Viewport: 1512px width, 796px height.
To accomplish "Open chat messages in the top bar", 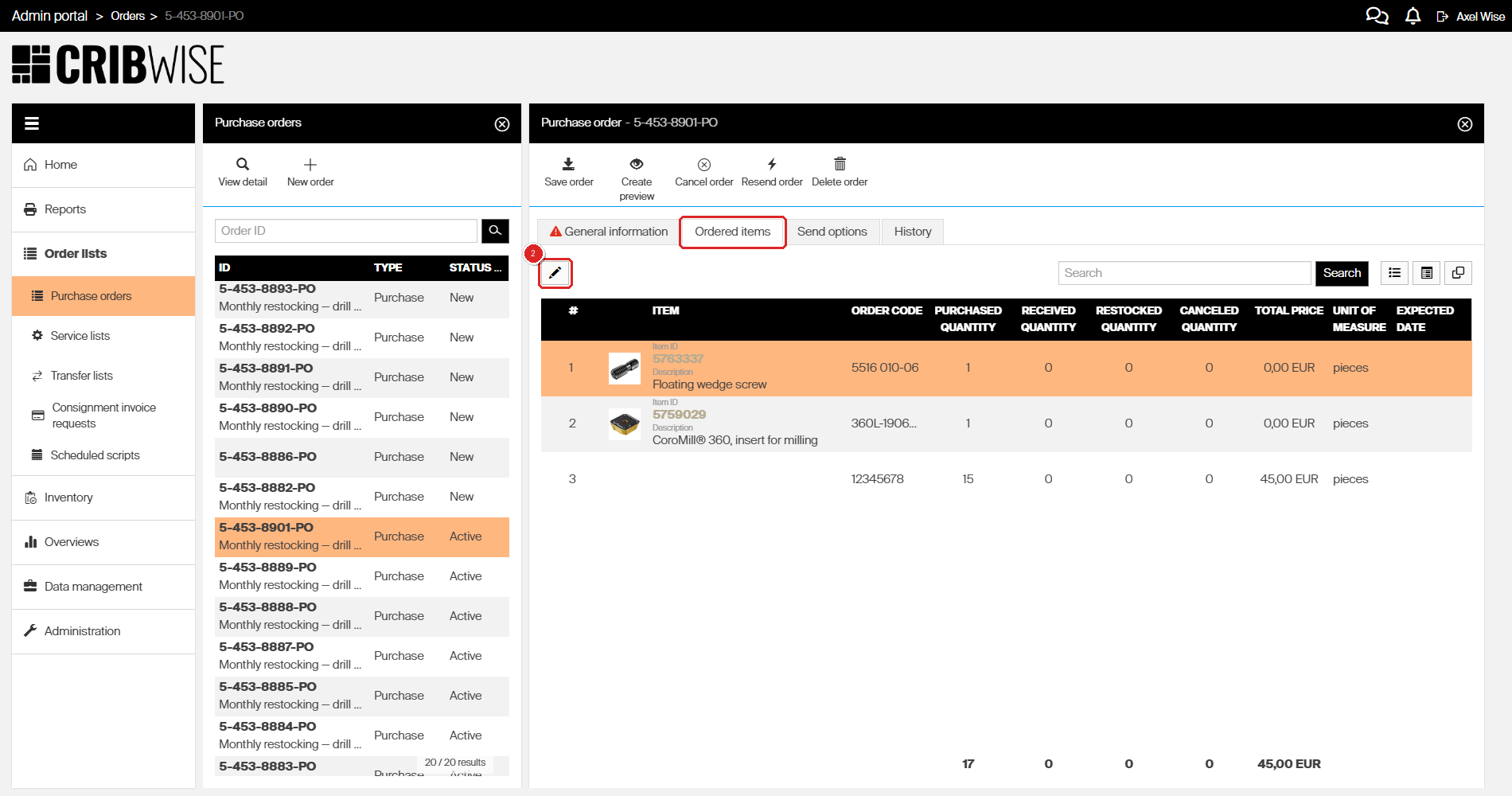I will 1376,15.
